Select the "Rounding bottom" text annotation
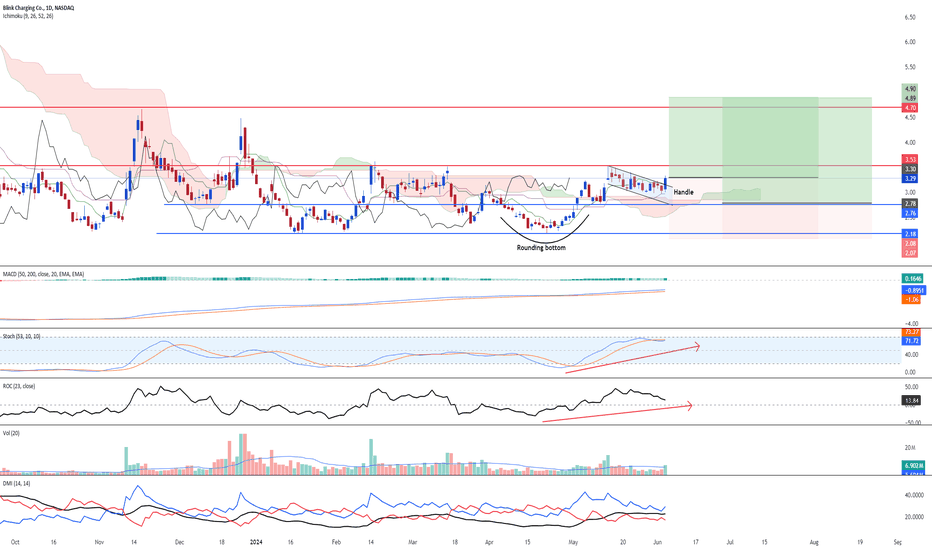 pos(541,247)
